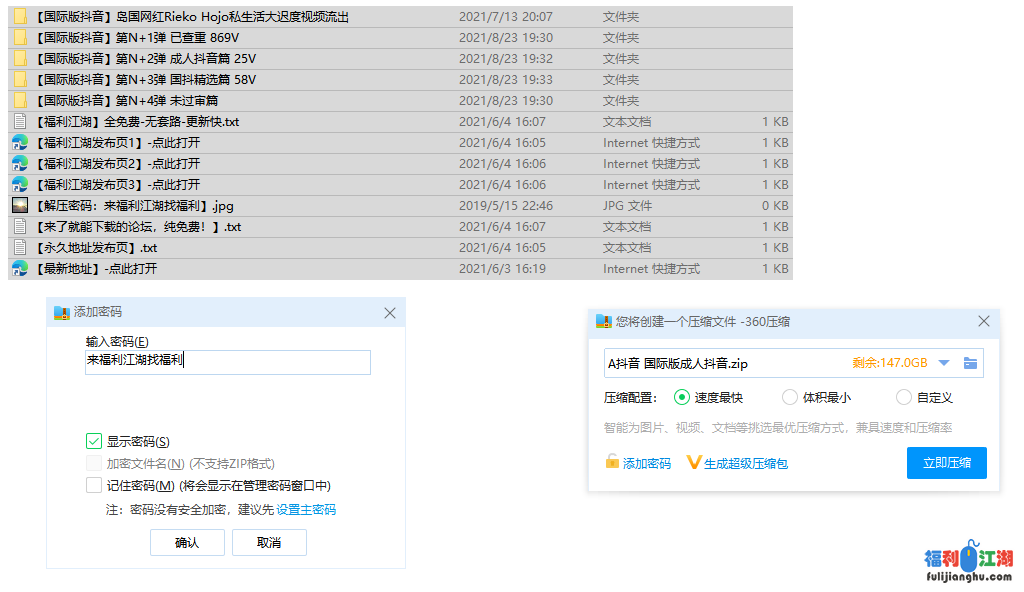Select the Edge shortcut icon for 最新地址
1024x592 pixels.
coord(19,269)
